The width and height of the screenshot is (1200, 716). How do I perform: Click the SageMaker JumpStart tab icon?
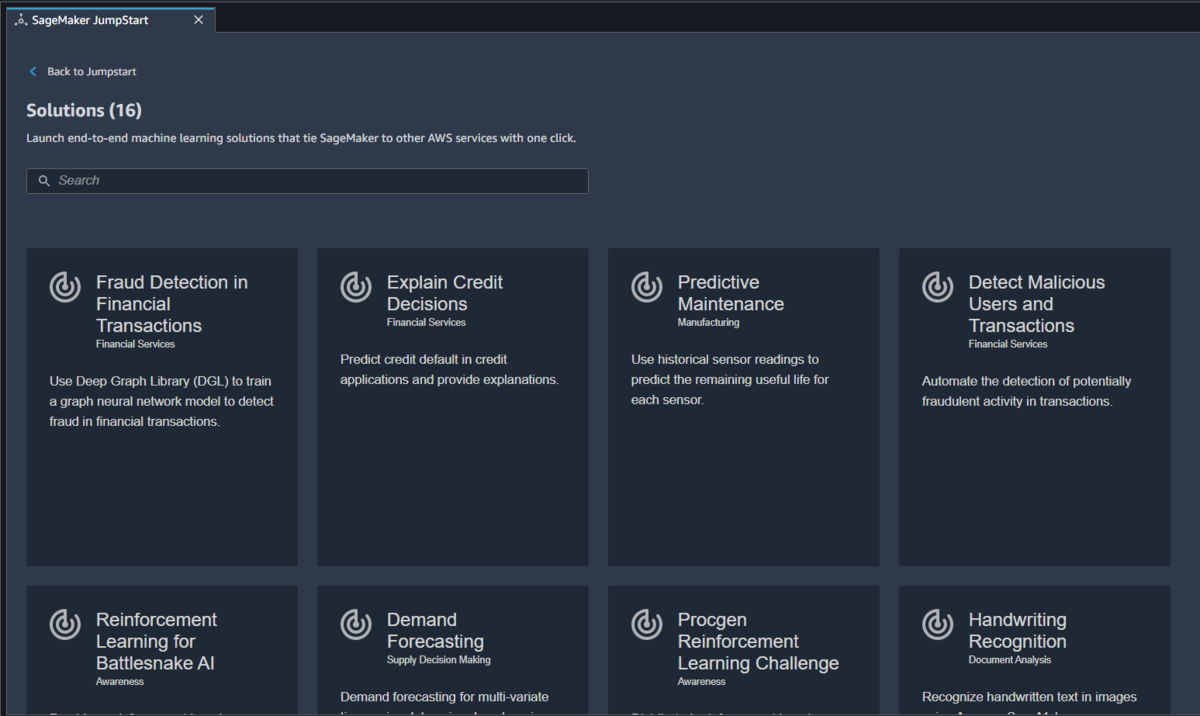[x=21, y=20]
